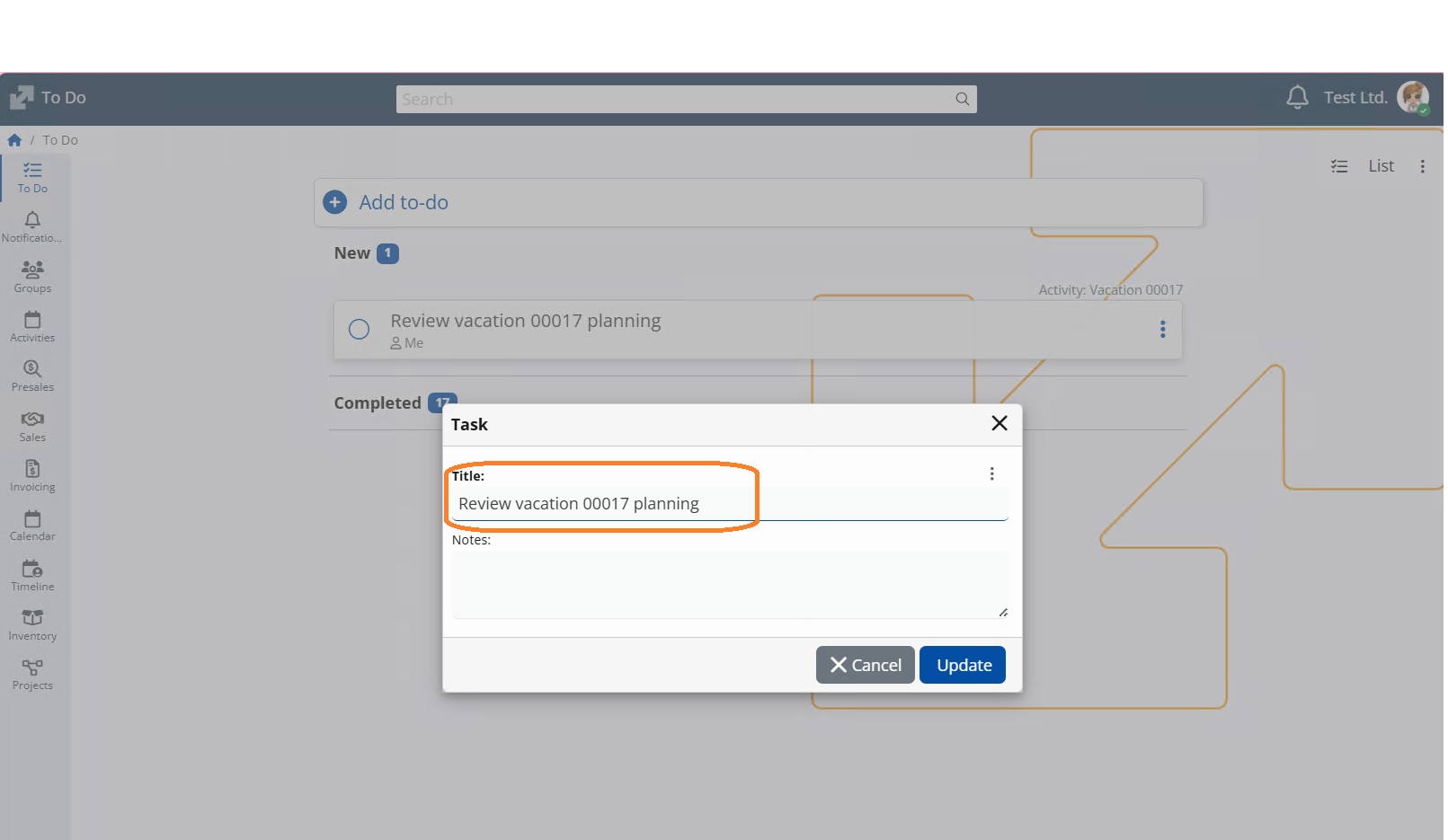Open Presales in the sidebar
1448x840 pixels.
point(32,376)
